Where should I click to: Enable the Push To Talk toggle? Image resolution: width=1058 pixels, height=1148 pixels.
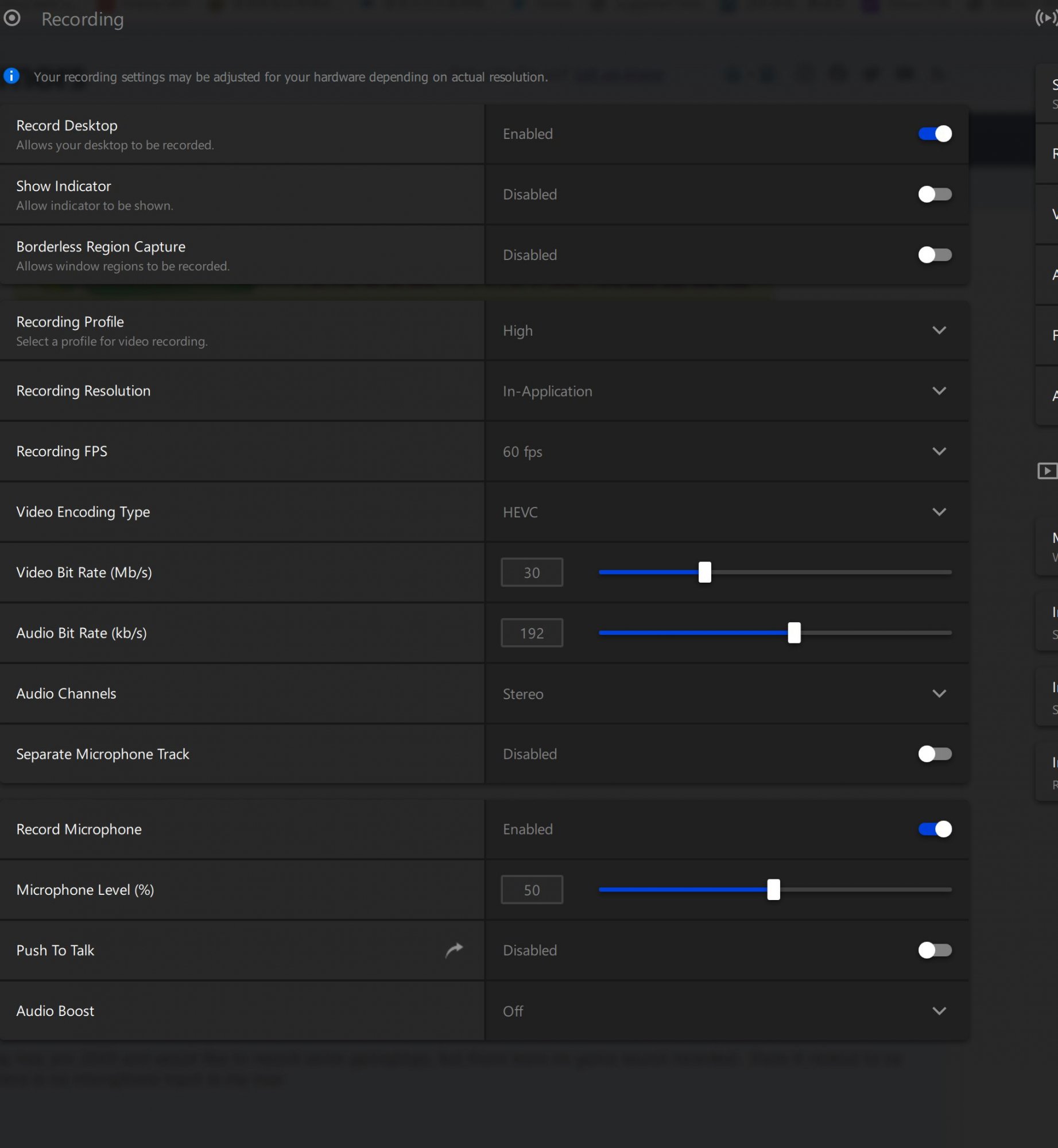tap(935, 950)
